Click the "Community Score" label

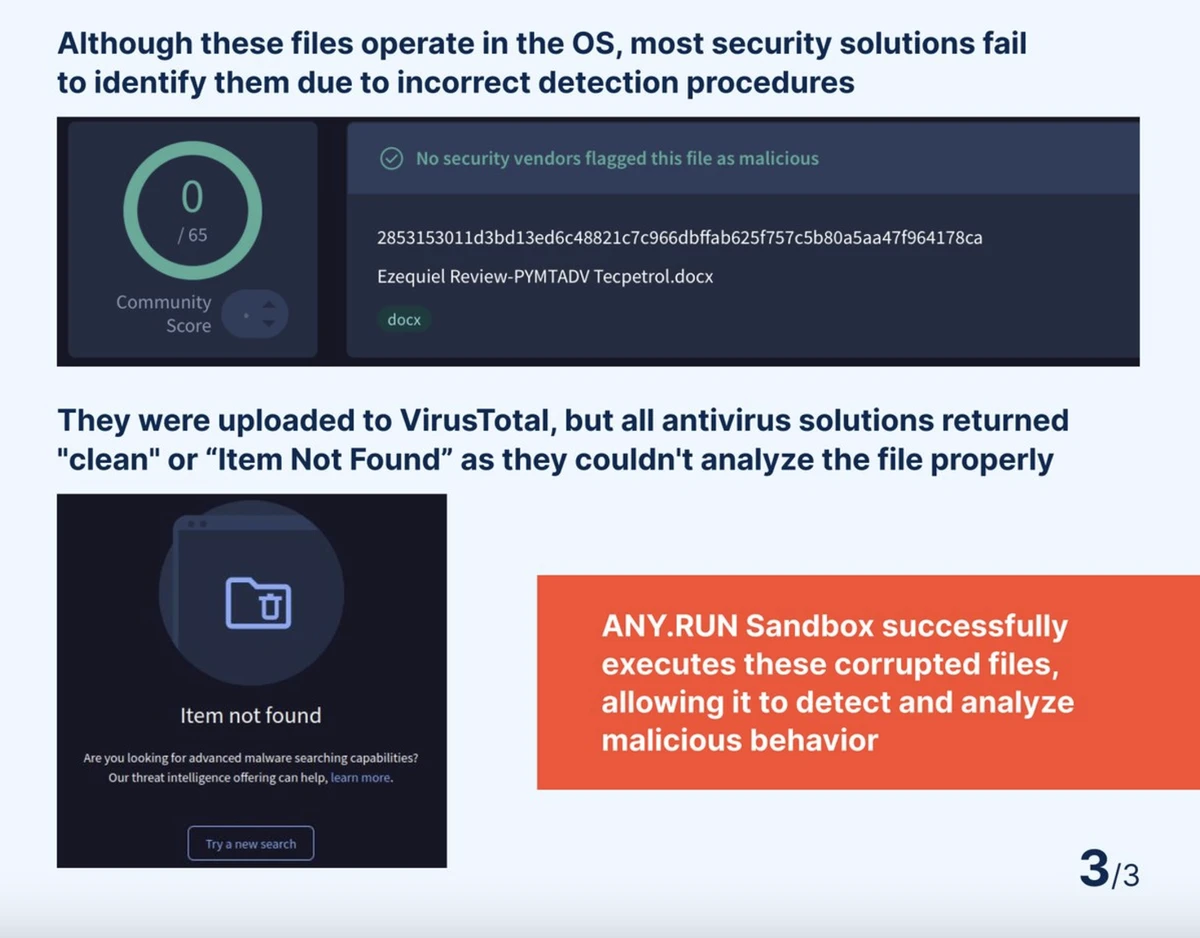click(164, 313)
